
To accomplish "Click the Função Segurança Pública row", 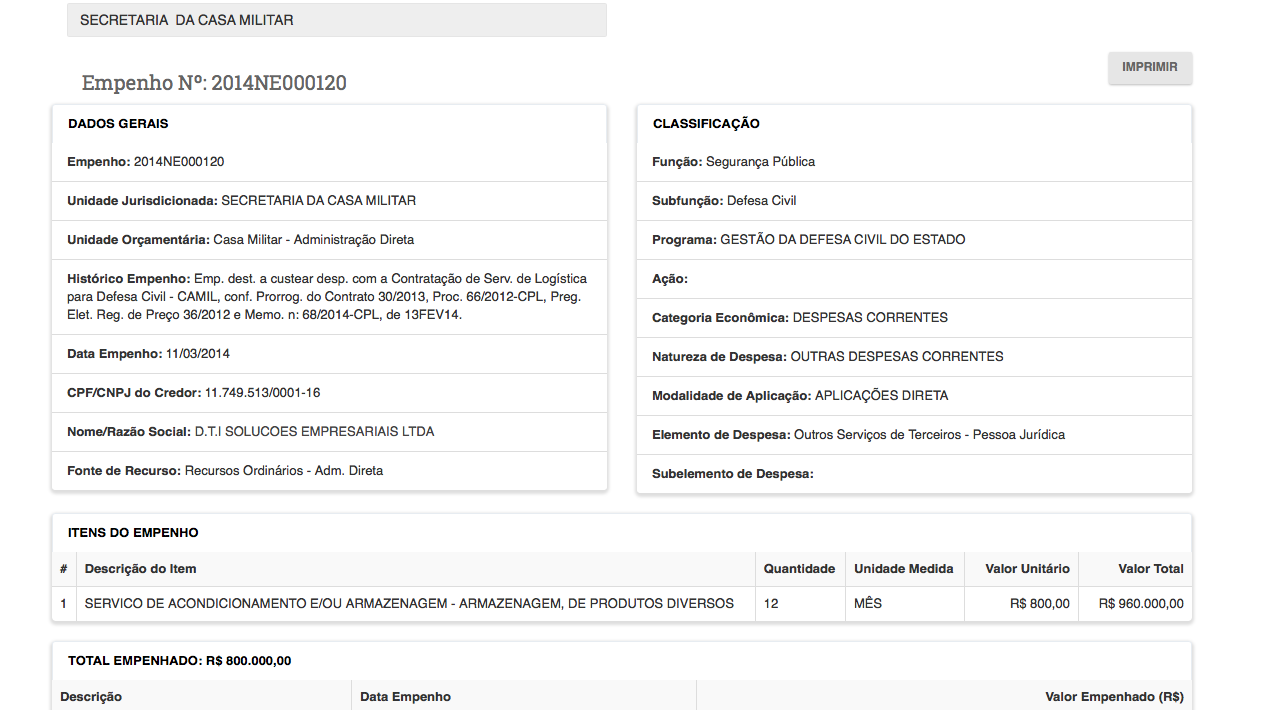I will point(914,162).
